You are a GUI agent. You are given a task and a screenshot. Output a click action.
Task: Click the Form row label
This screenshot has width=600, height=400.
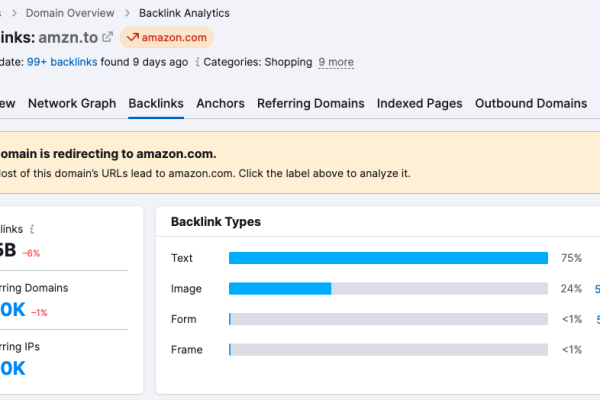click(x=184, y=319)
